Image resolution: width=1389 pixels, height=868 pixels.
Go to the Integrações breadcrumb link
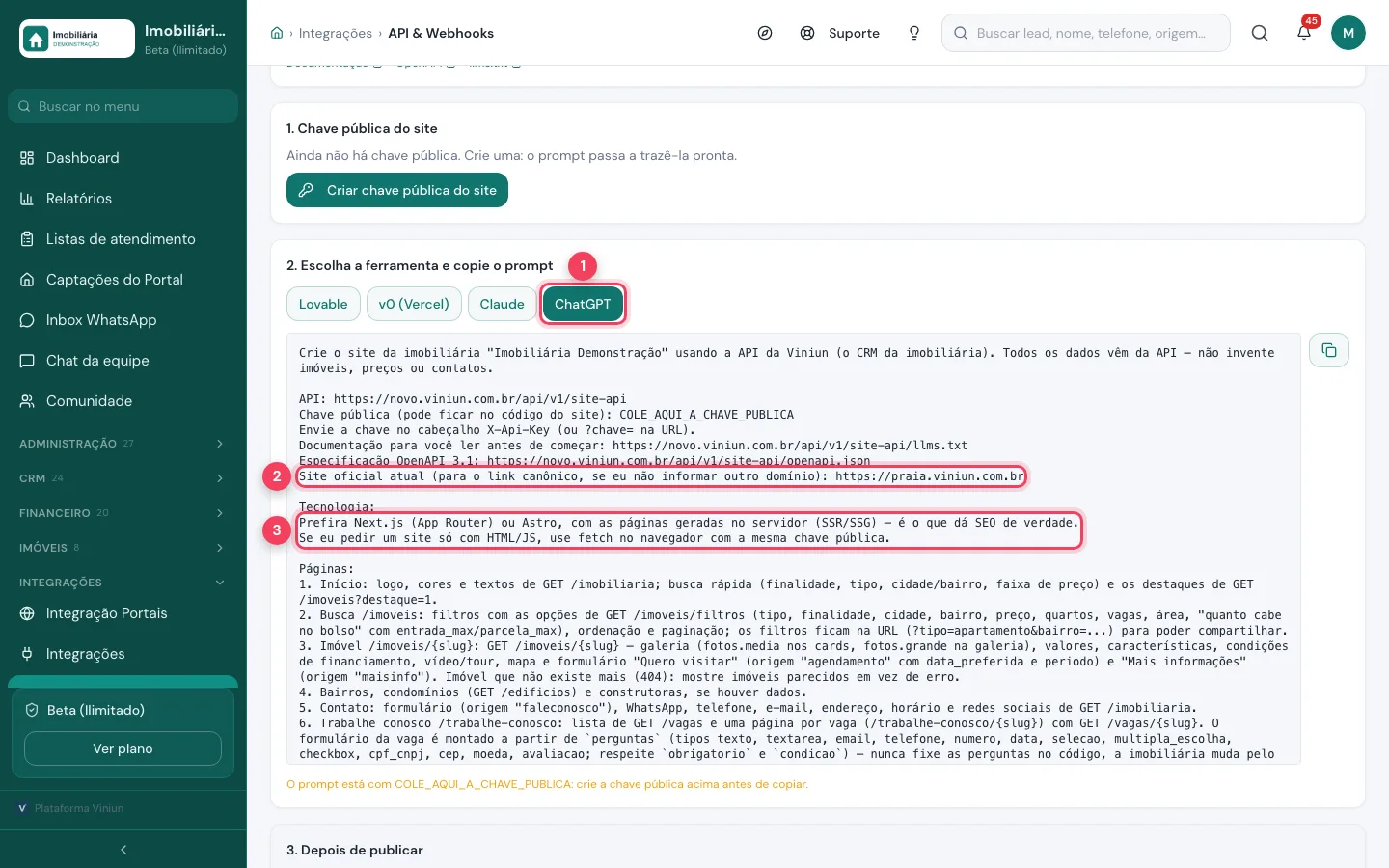tap(336, 33)
